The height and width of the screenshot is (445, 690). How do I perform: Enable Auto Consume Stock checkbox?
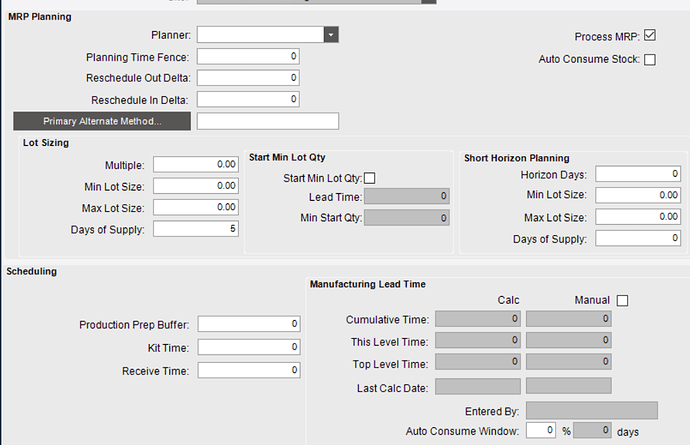coord(650,59)
